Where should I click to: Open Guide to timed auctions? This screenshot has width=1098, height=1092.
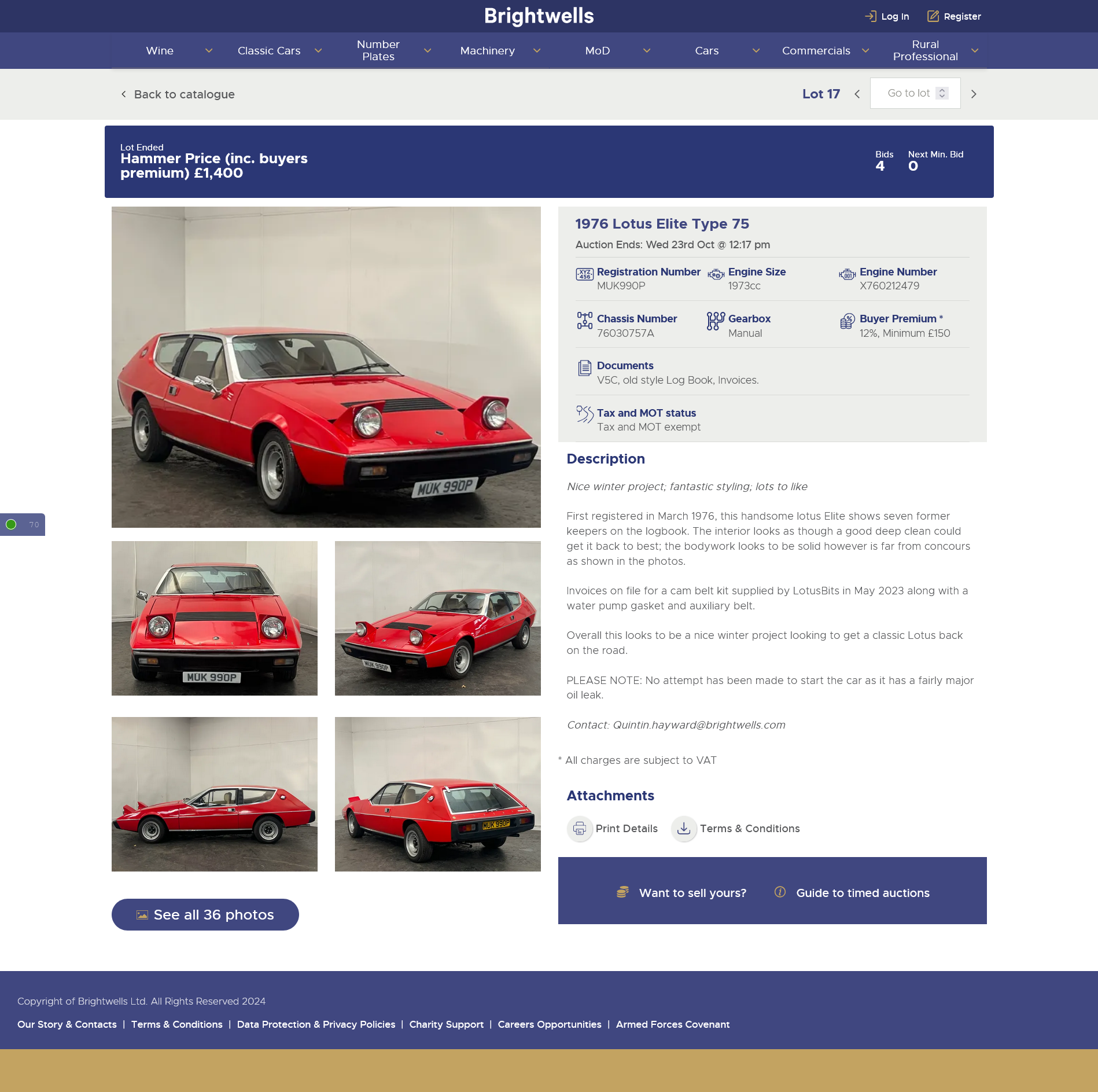(x=863, y=893)
